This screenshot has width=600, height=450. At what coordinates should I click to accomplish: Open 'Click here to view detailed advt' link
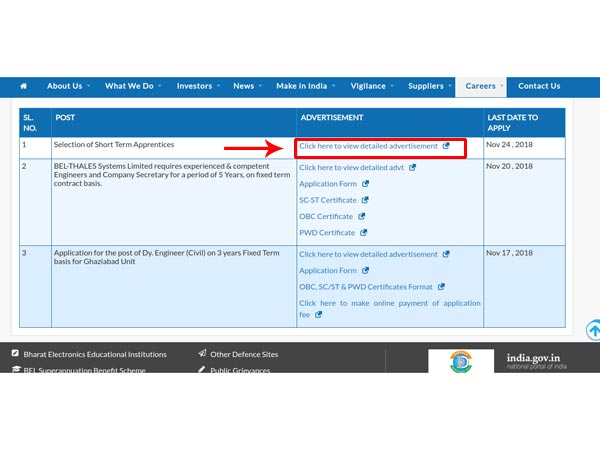351,168
